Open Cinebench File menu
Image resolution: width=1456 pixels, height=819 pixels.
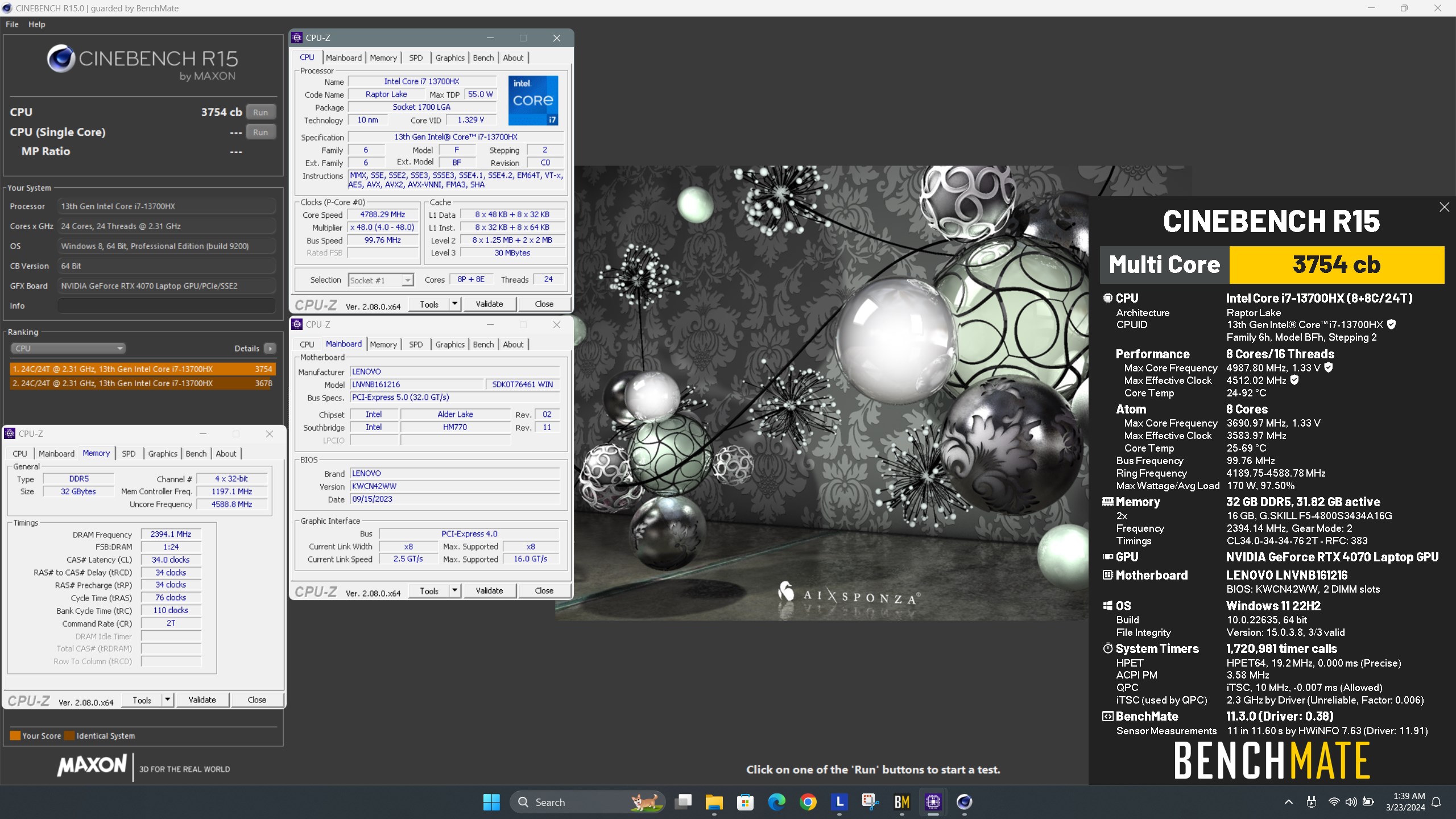point(12,24)
